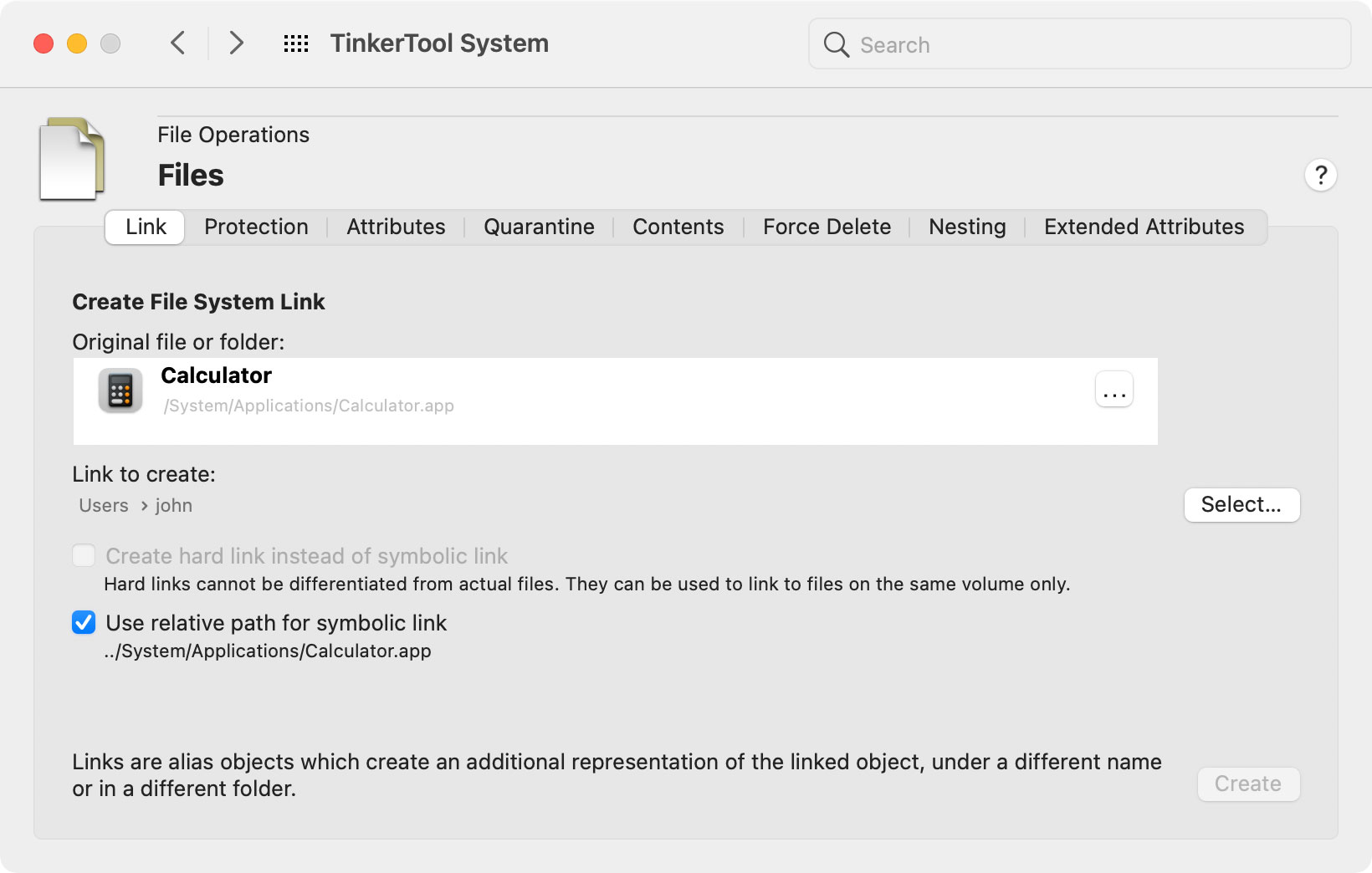This screenshot has height=873, width=1372.
Task: Open the Extended Attributes tab
Action: click(x=1144, y=227)
